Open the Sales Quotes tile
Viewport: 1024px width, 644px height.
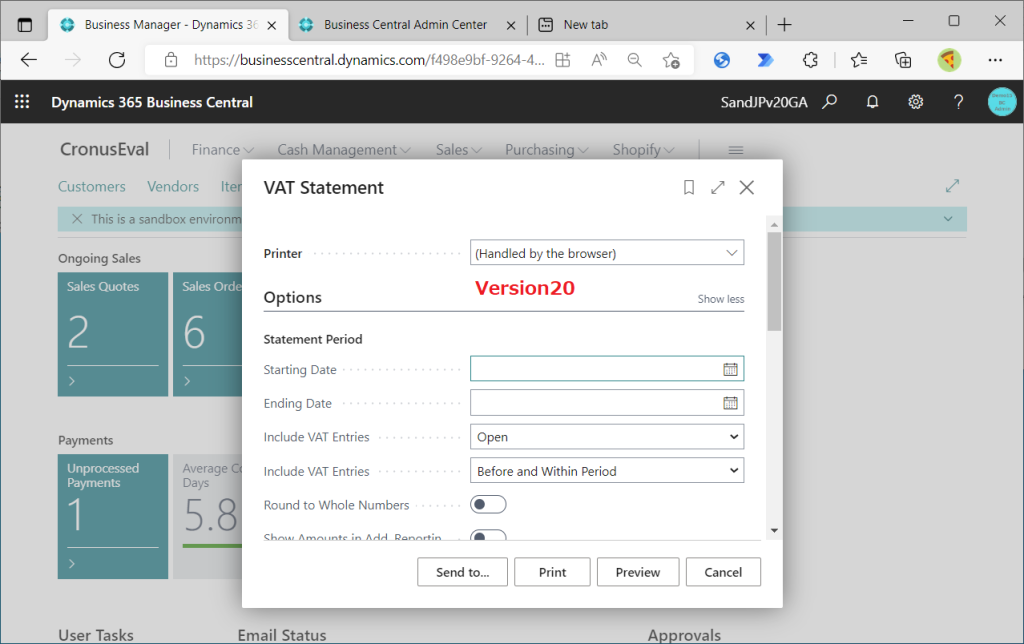tap(113, 334)
